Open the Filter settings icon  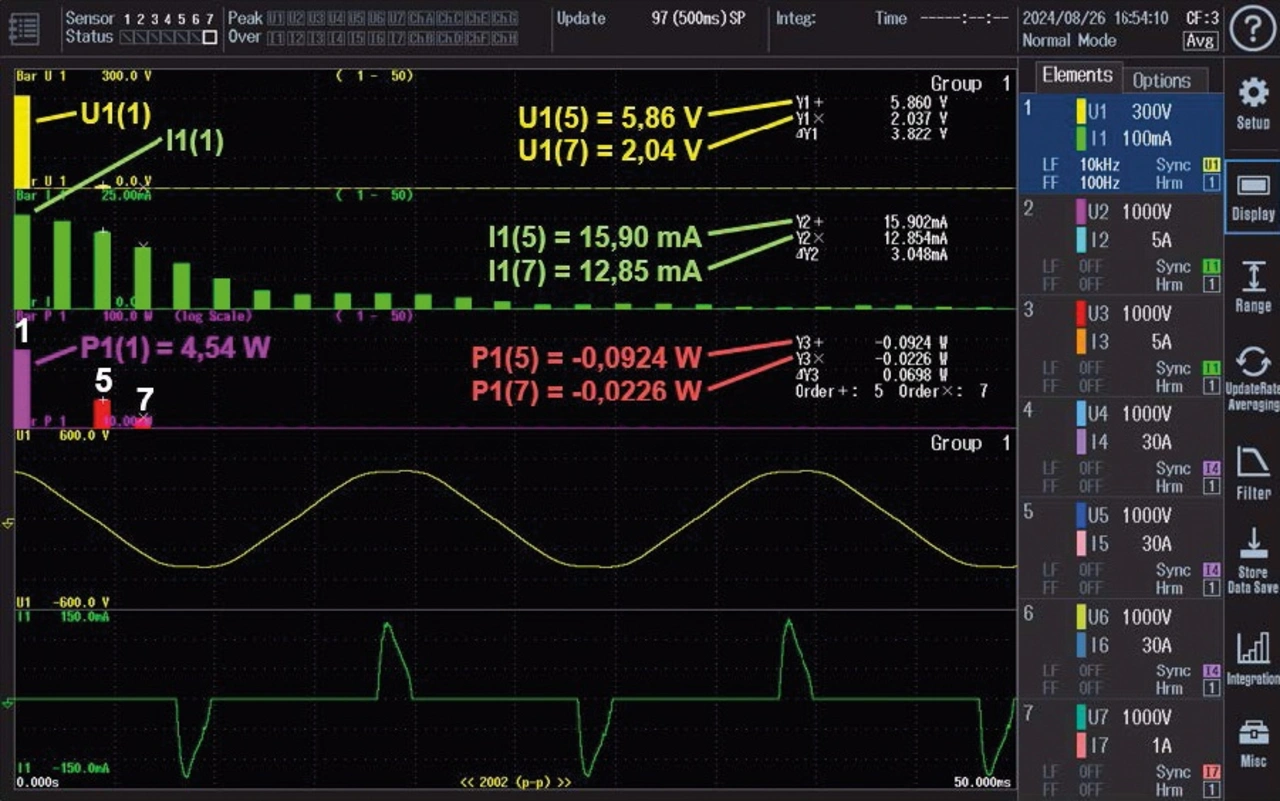coord(1252,472)
